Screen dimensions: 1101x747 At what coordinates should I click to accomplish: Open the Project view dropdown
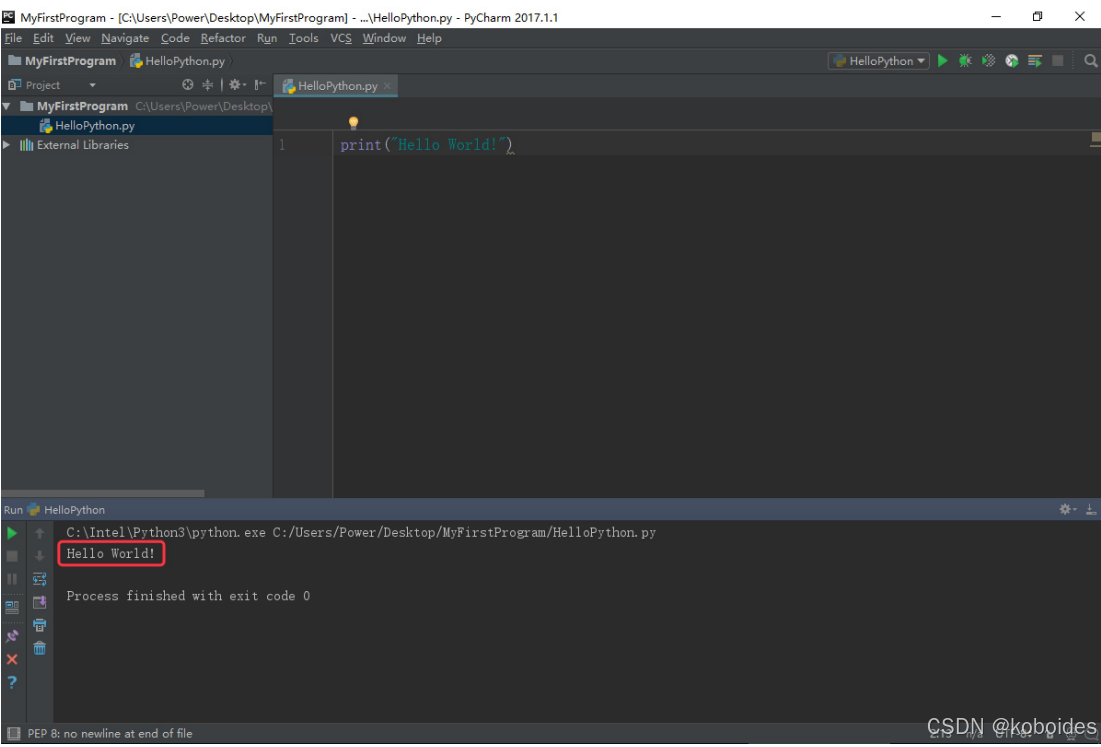92,85
